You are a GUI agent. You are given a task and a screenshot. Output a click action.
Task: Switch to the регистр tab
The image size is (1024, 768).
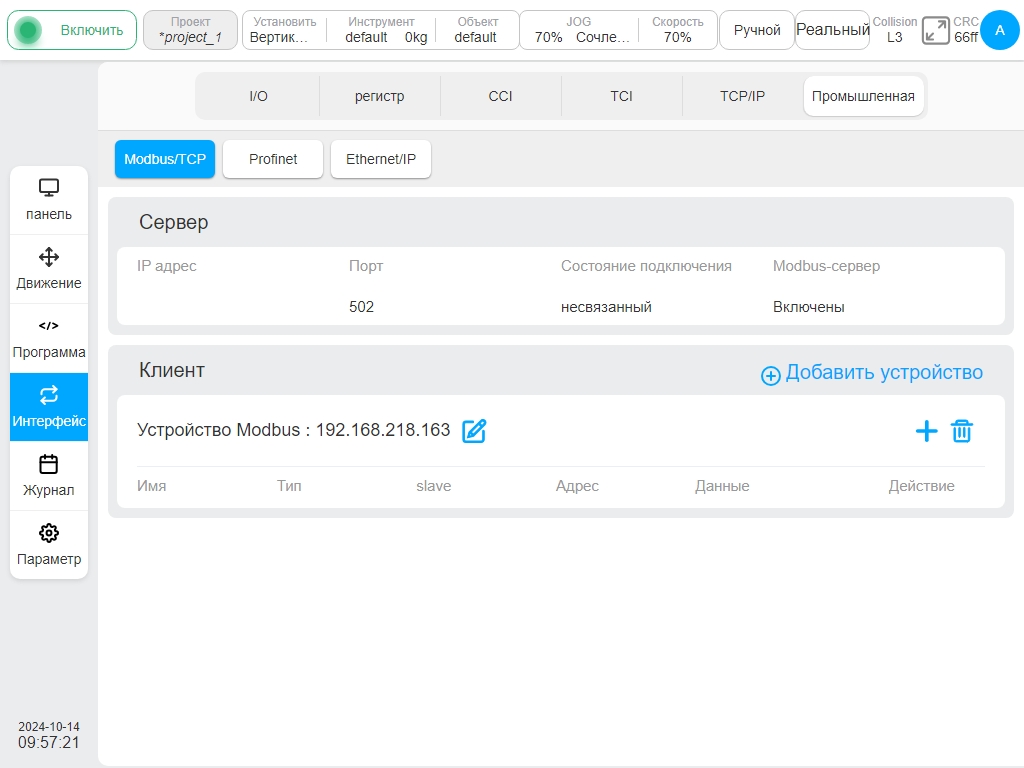(x=379, y=96)
